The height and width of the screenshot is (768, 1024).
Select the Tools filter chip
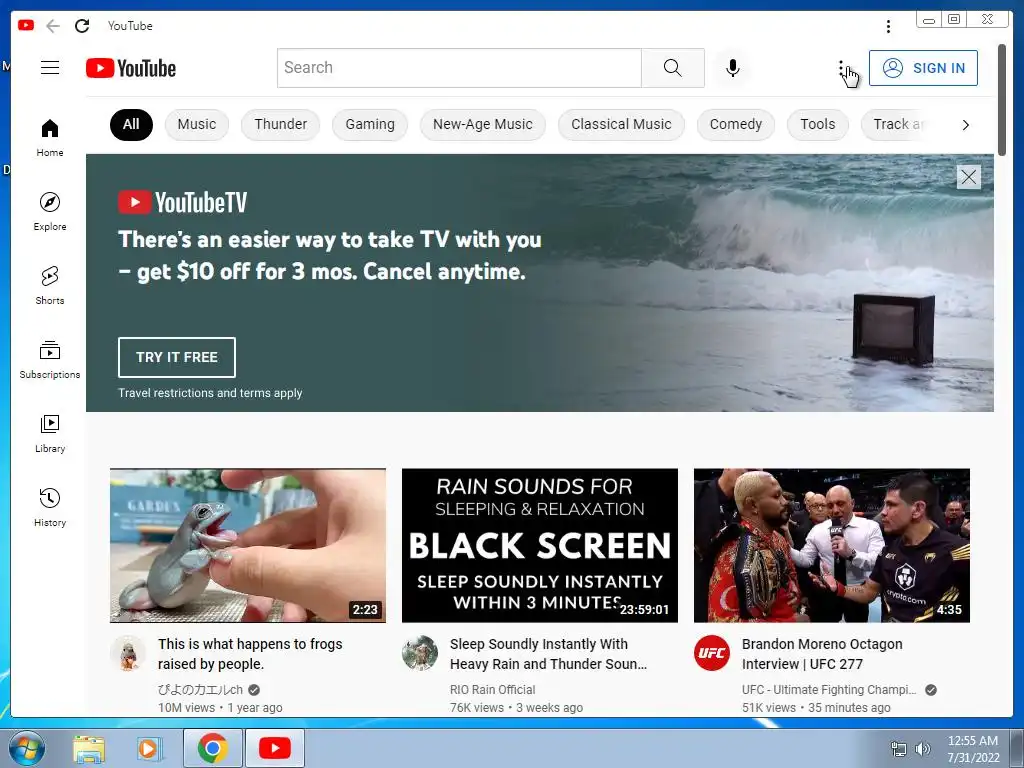(x=818, y=125)
